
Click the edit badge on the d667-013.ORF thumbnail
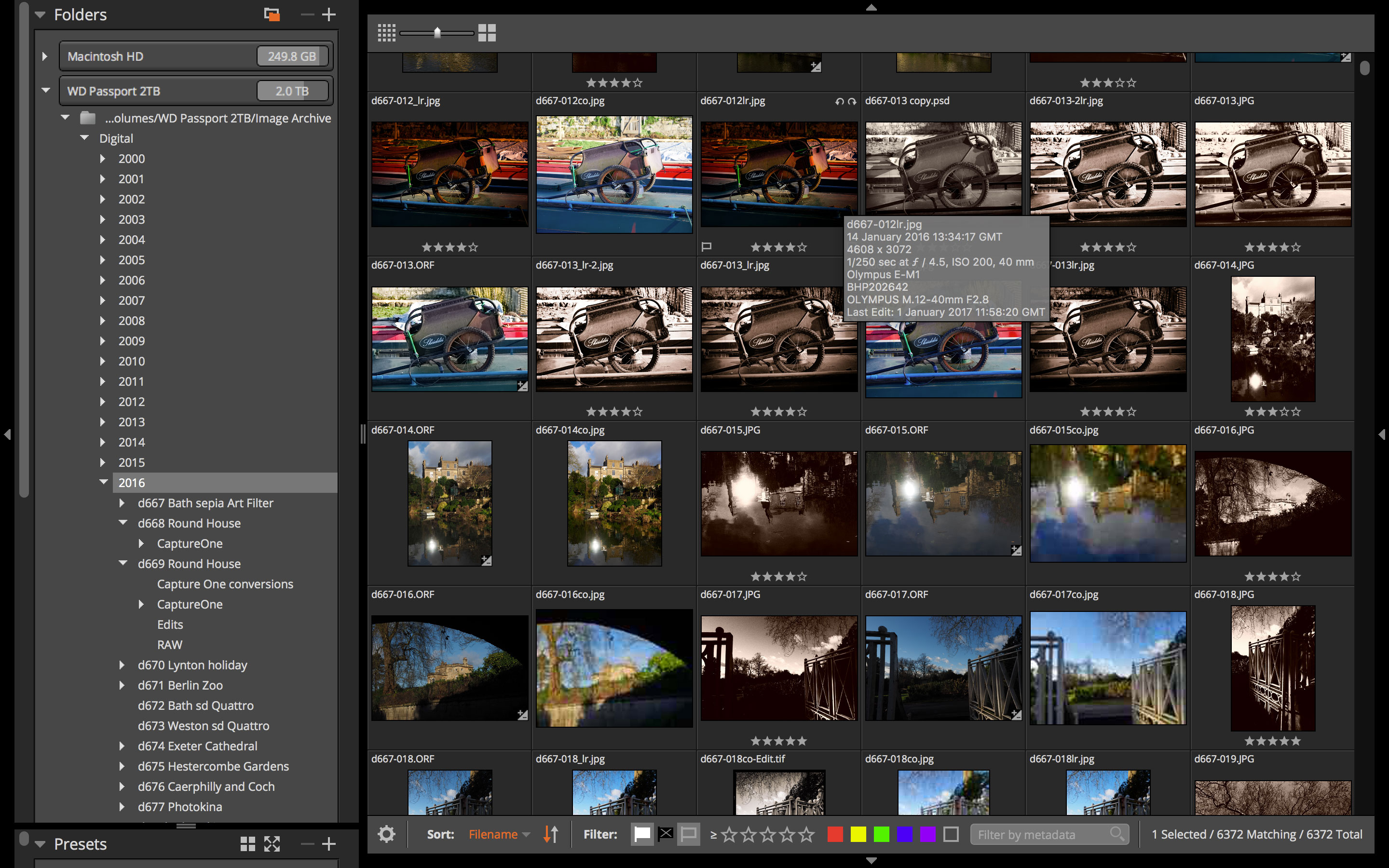click(x=522, y=386)
